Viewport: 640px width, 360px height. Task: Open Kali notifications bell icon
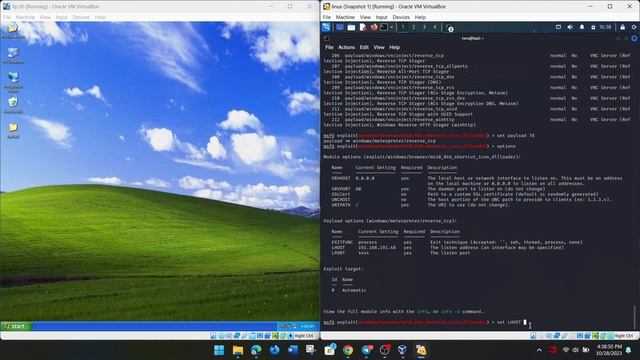point(582,27)
